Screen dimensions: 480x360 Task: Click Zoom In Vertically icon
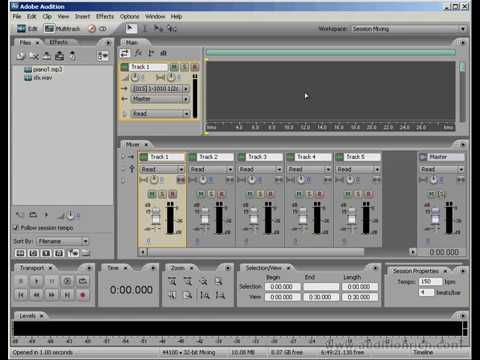tap(204, 295)
